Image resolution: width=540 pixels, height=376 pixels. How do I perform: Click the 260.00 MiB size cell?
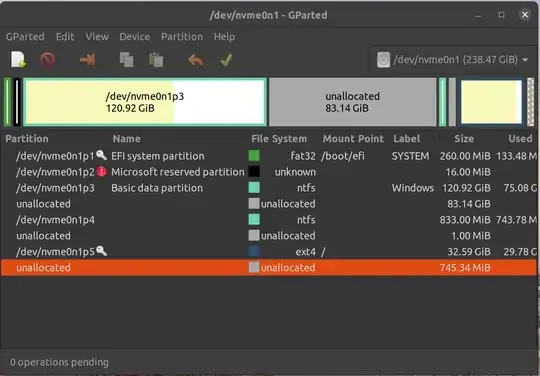pos(465,156)
